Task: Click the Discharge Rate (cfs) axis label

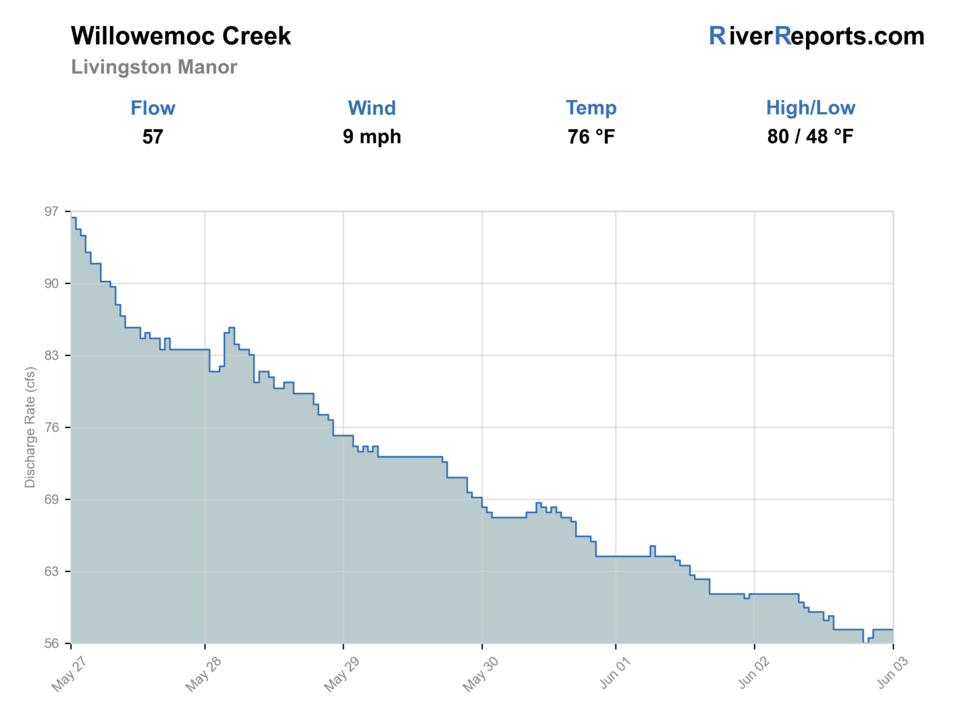Action: (x=30, y=427)
